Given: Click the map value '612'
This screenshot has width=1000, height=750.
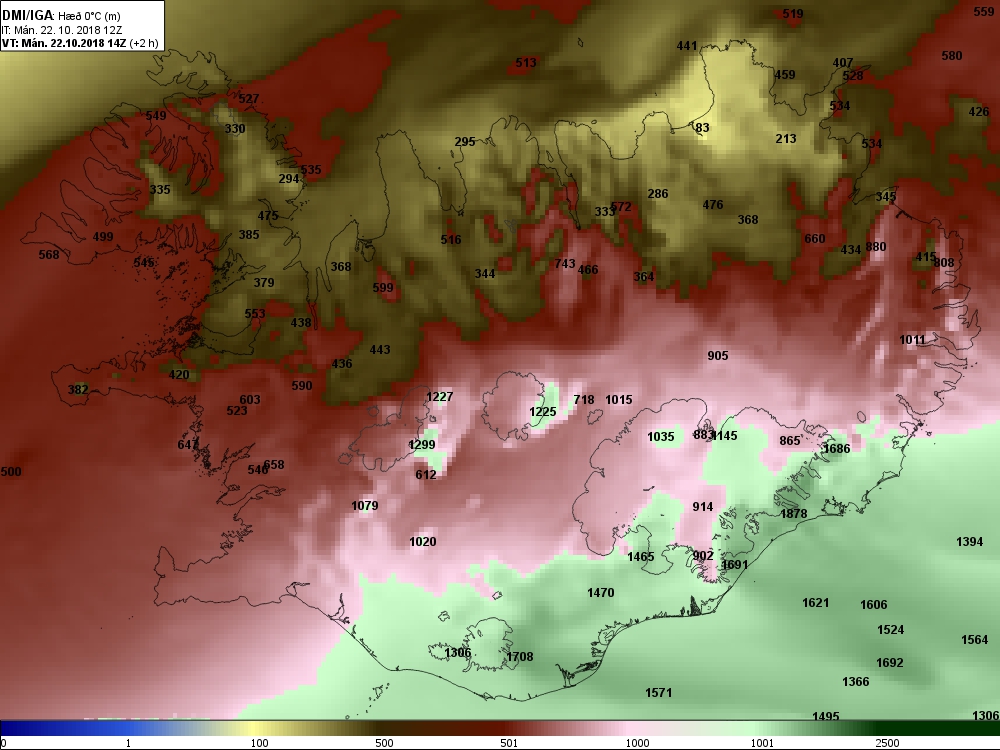Looking at the screenshot, I should tap(425, 474).
